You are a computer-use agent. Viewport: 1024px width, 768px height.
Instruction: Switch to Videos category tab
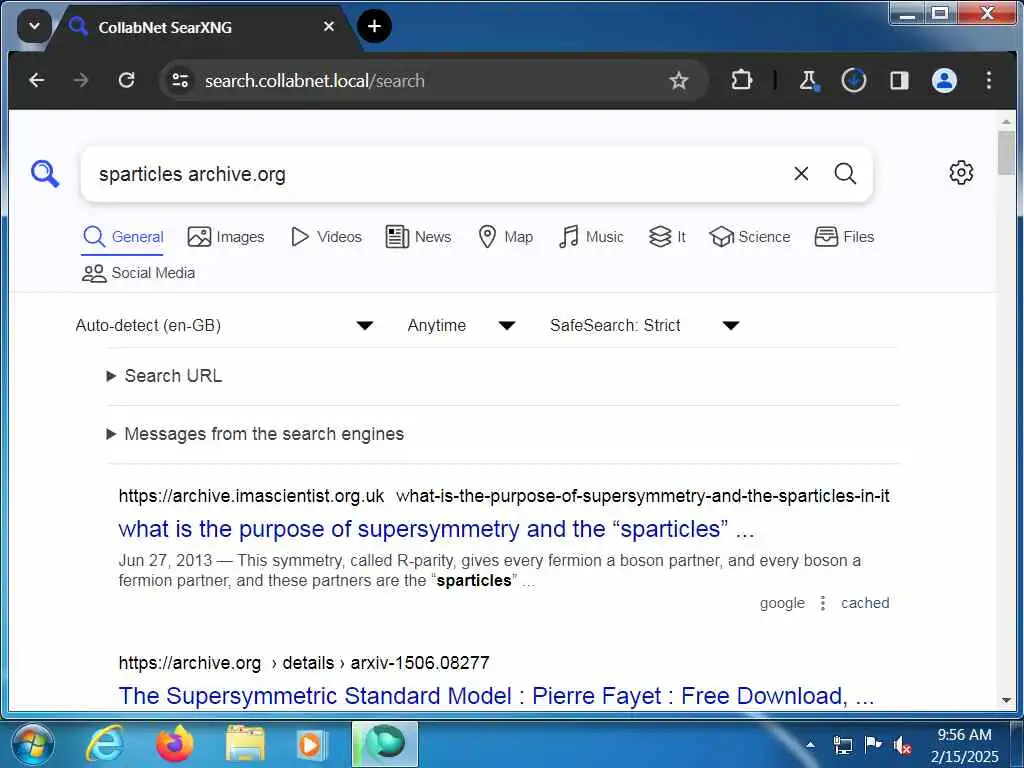point(326,237)
